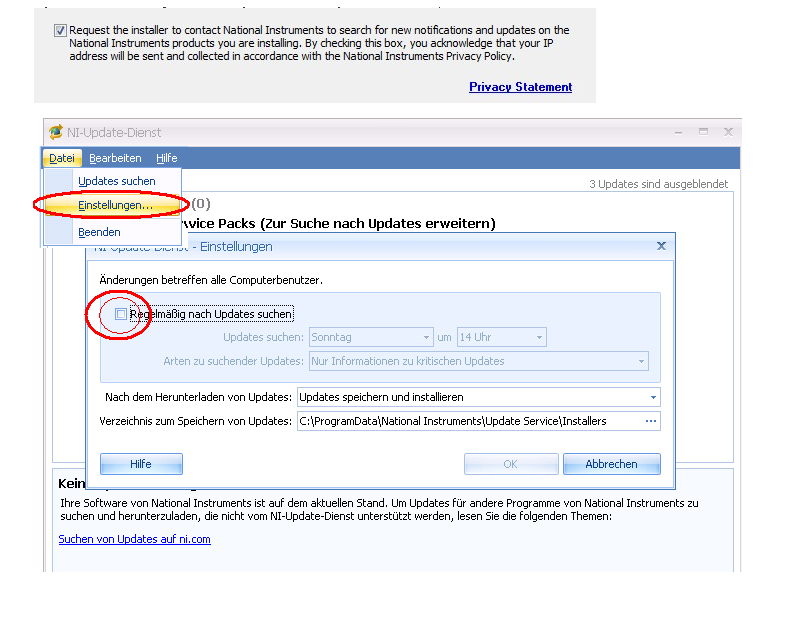This screenshot has height=618, width=804.
Task: Maximize the NI-Update-Dienst window
Action: (704, 132)
